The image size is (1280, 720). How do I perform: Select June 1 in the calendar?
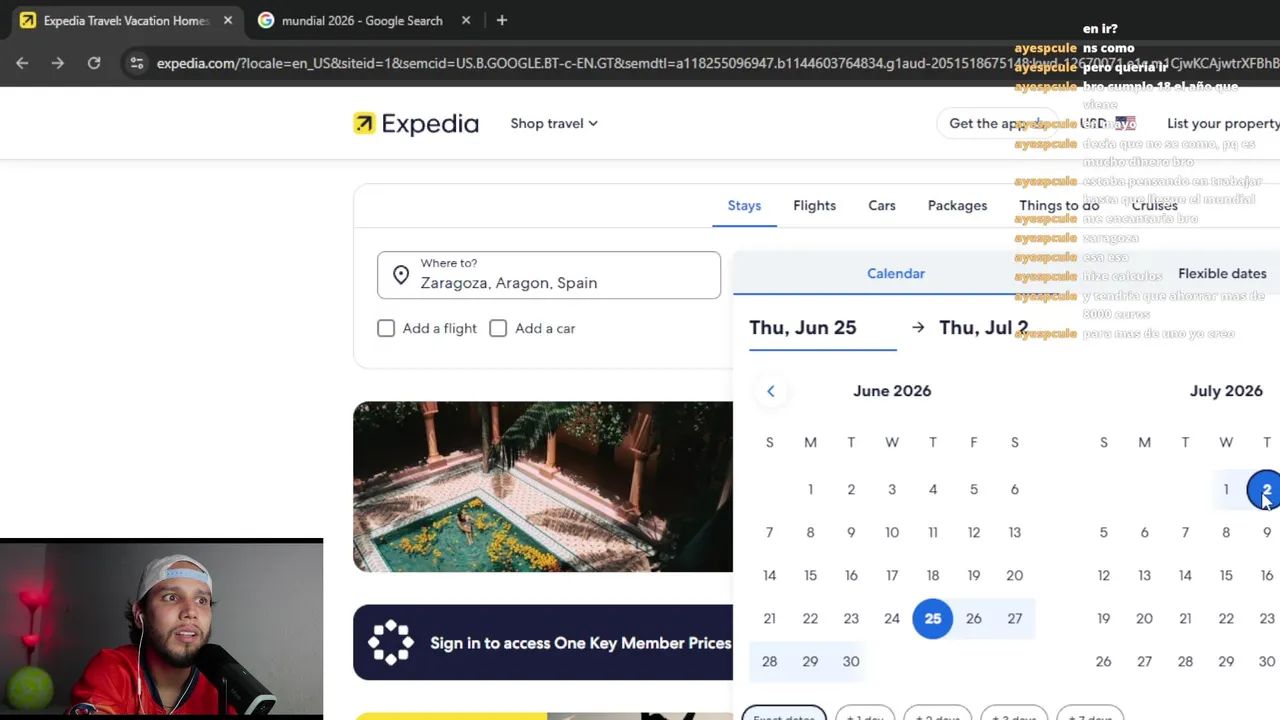[x=810, y=489]
